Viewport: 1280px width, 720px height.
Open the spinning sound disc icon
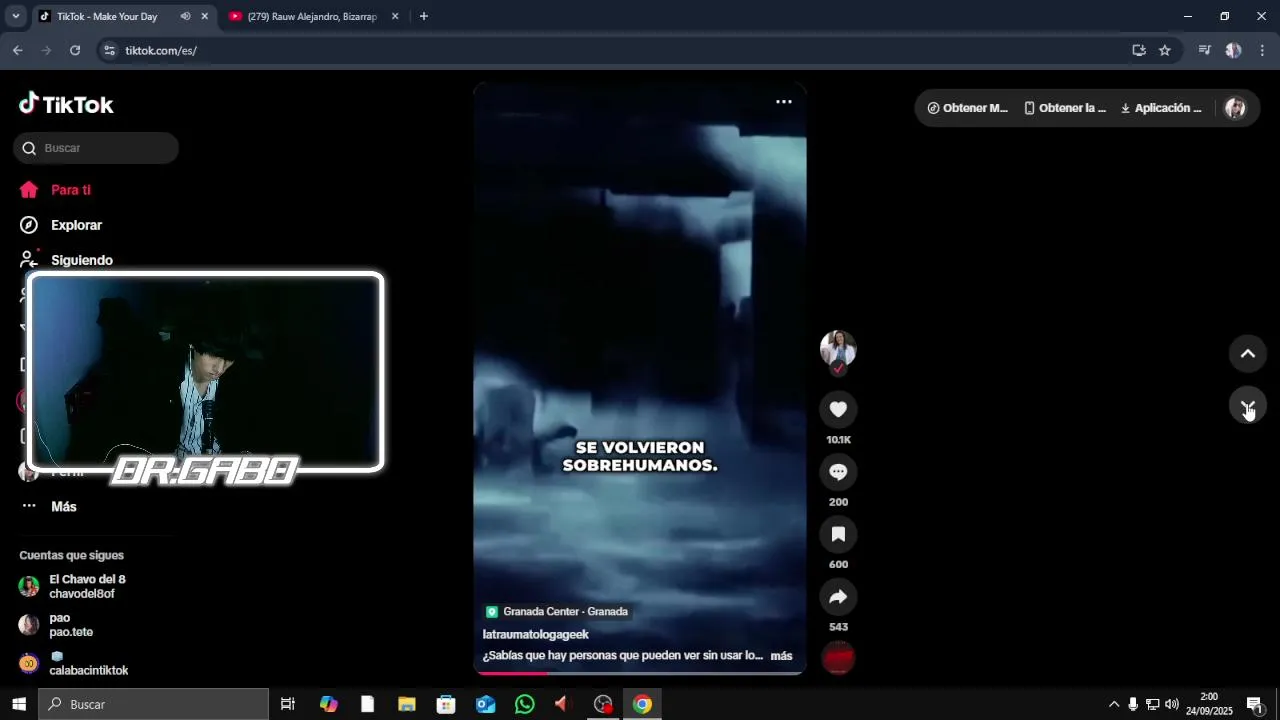coord(838,658)
